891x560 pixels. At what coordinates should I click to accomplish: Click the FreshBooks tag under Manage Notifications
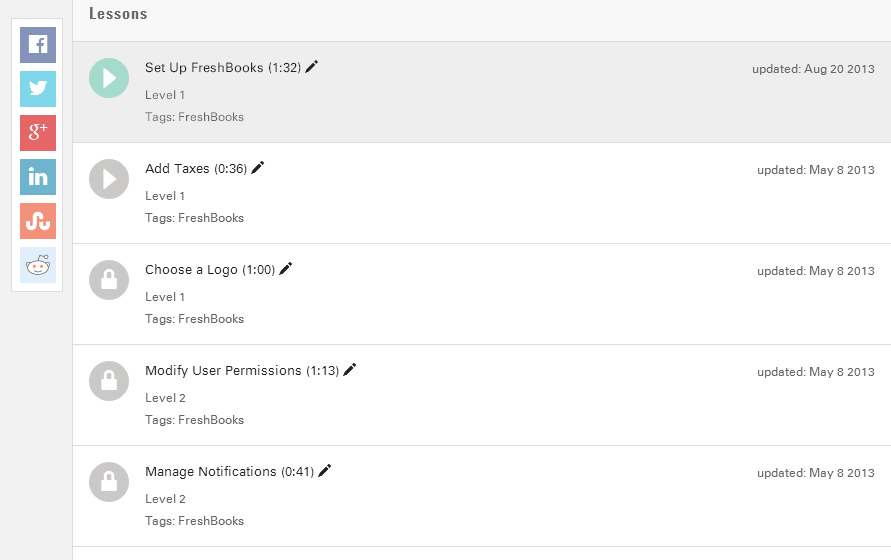click(x=211, y=521)
